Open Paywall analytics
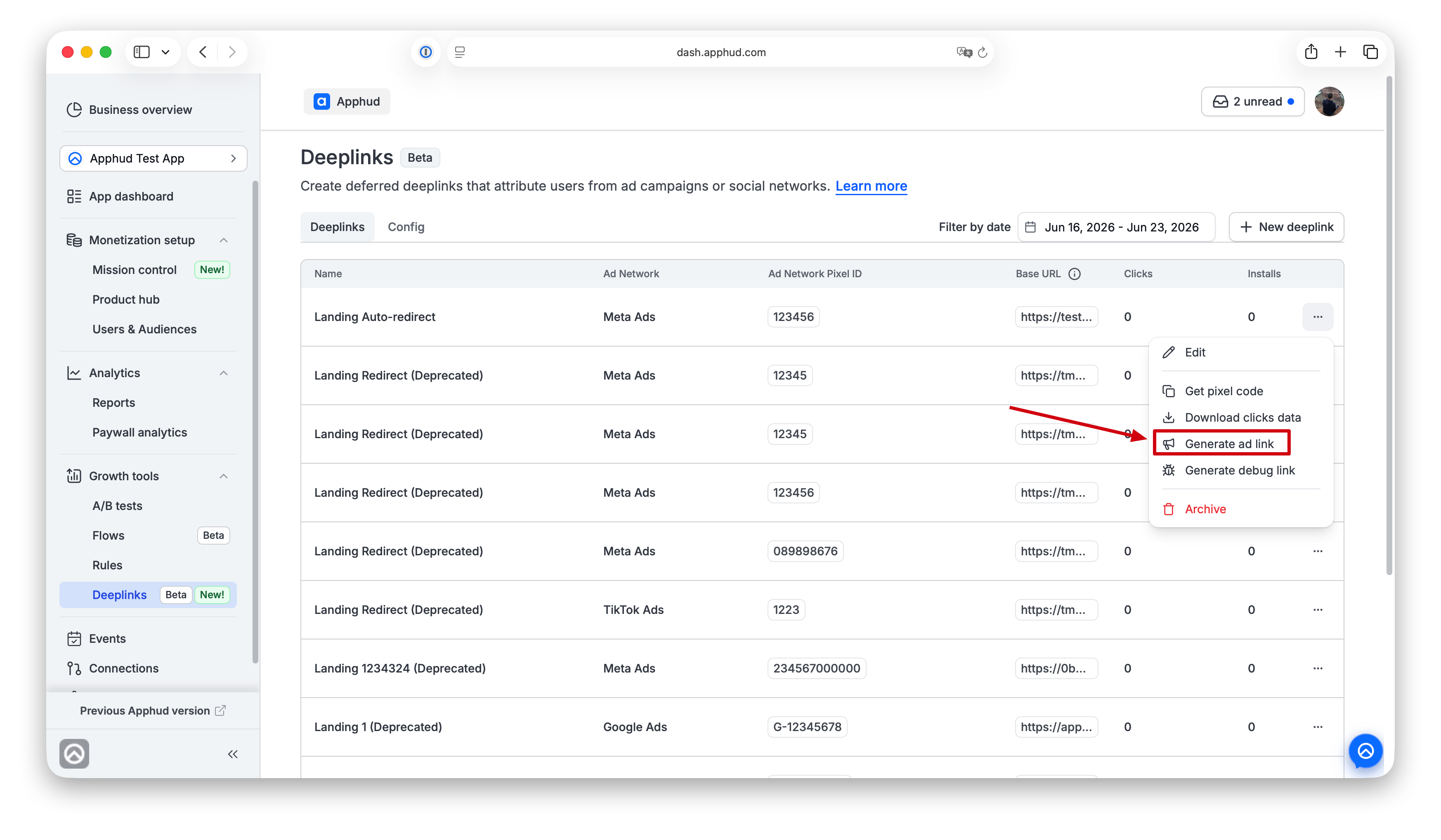1441x840 pixels. tap(139, 432)
